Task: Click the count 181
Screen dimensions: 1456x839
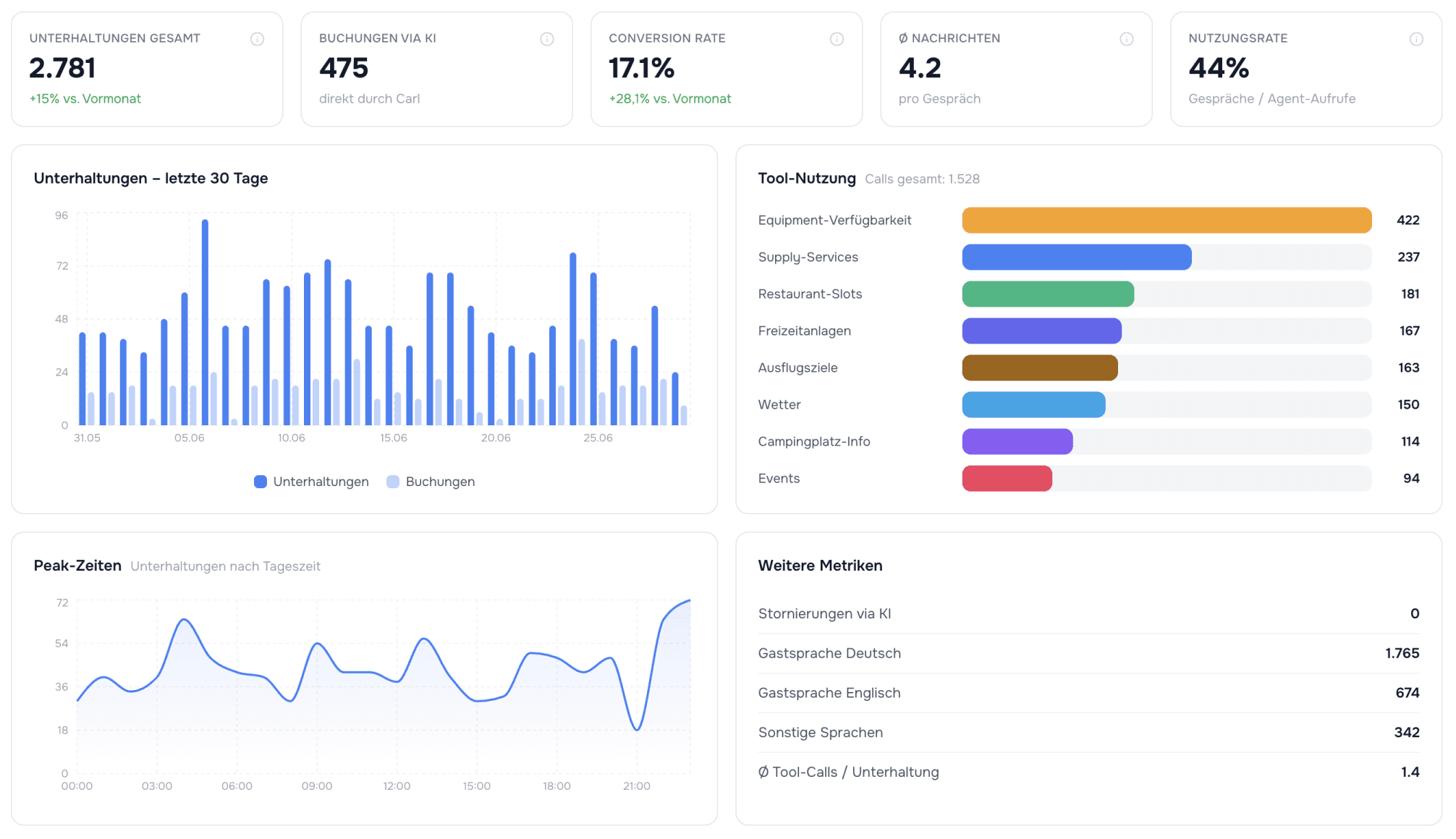Action: 1410,294
